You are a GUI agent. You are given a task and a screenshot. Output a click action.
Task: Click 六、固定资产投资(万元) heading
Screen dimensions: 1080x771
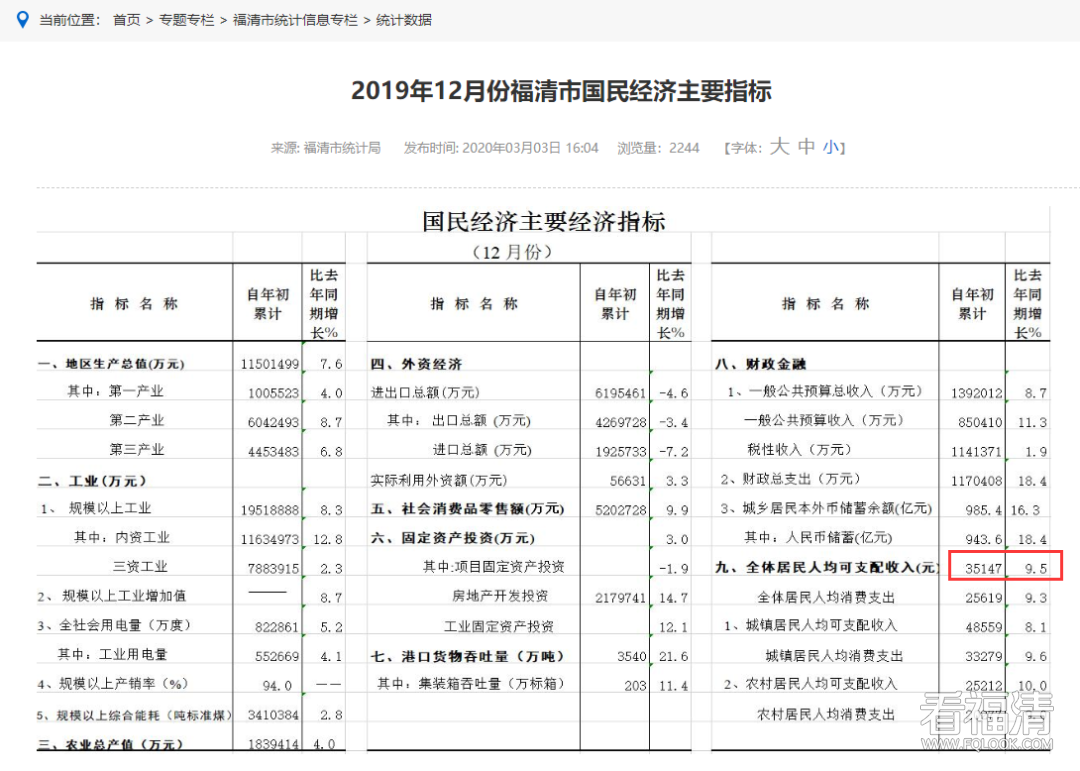point(453,538)
